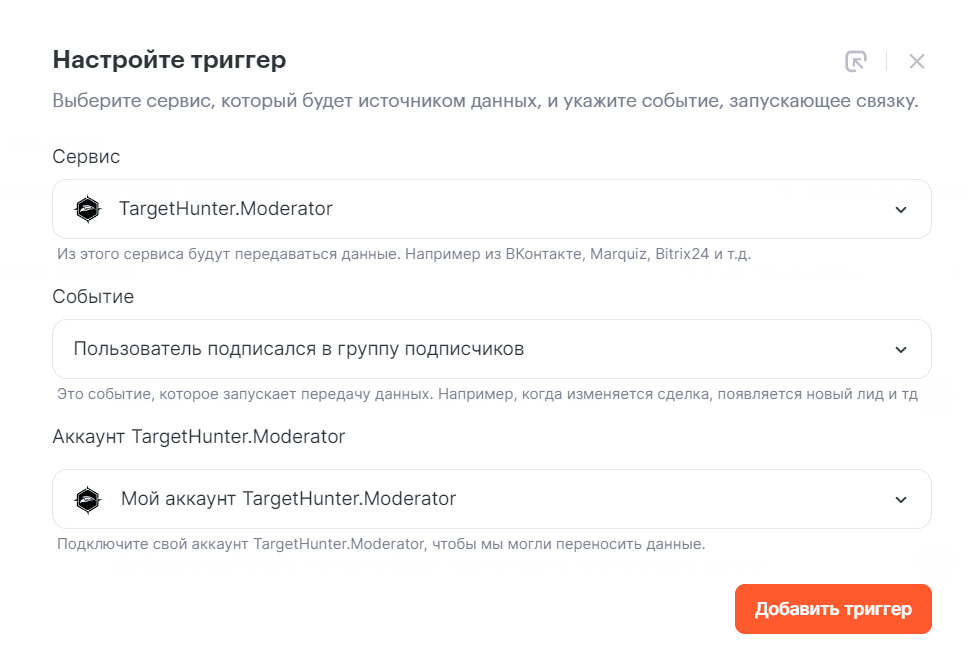The height and width of the screenshot is (664, 978).
Task: Click the TargetHunter logo in account field
Action: [88, 499]
